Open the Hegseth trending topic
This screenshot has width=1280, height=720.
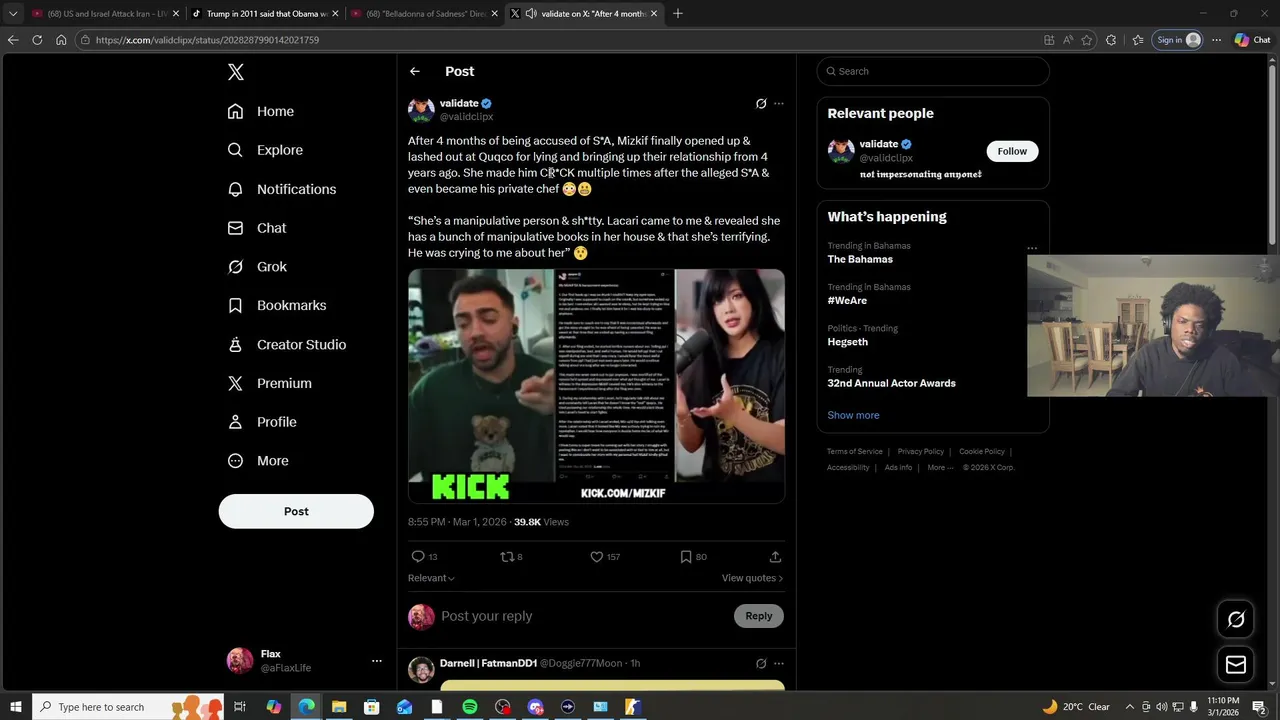(x=848, y=342)
